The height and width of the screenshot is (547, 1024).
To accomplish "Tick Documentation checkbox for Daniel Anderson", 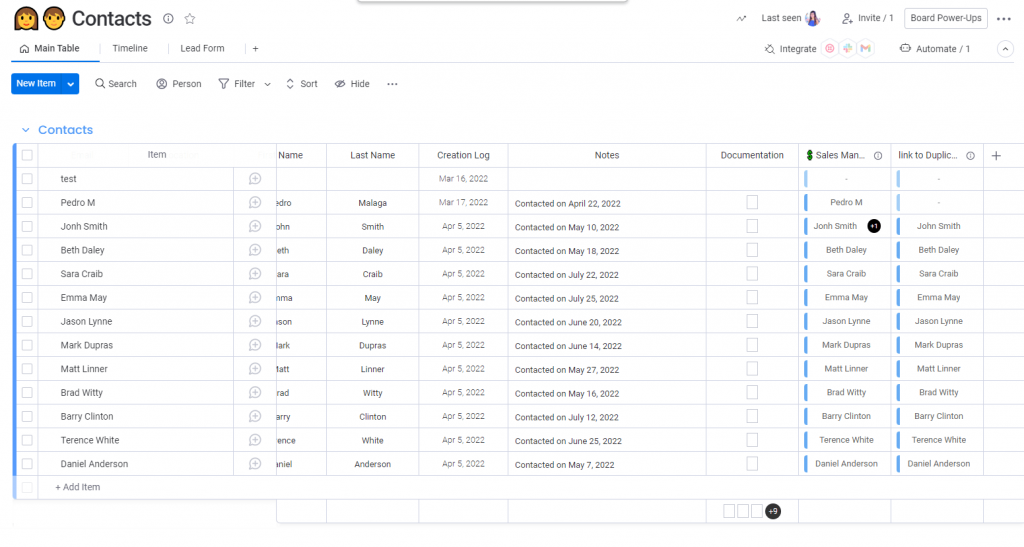I will point(752,463).
